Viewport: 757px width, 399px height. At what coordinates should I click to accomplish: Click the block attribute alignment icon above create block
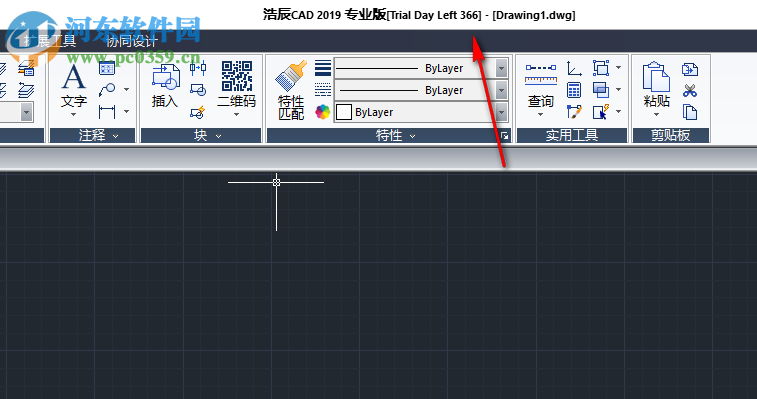pos(198,68)
